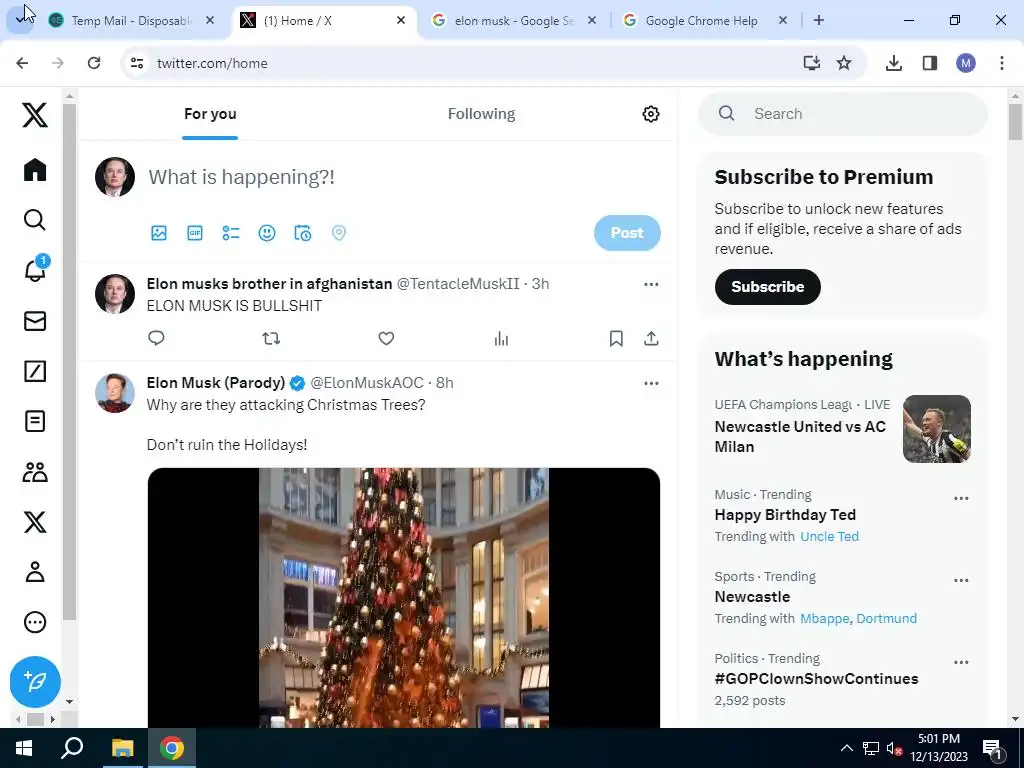Viewport: 1024px width, 768px height.
Task: Go to Home via house icon
Action: pos(35,170)
